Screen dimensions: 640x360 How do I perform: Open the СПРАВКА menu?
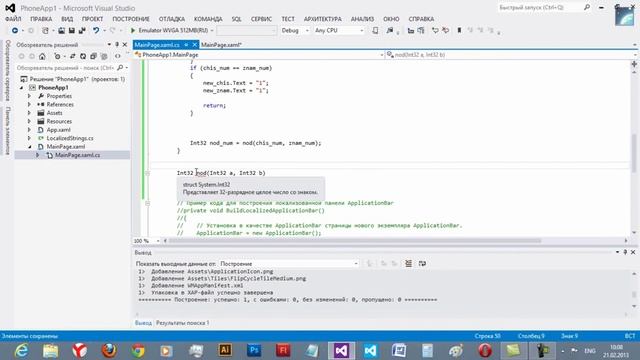pyautogui.click(x=421, y=19)
